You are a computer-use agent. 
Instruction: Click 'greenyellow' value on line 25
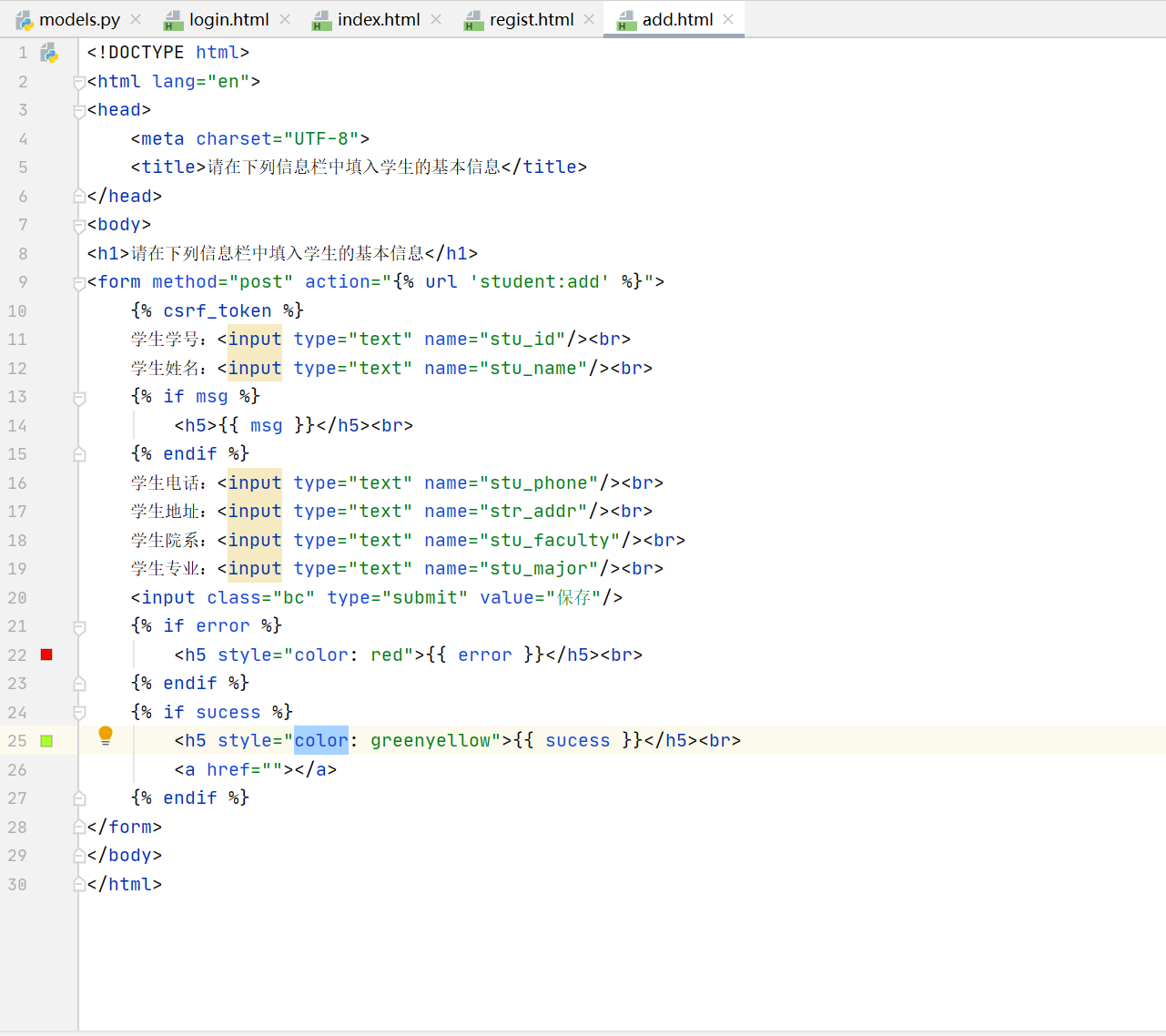pos(431,741)
